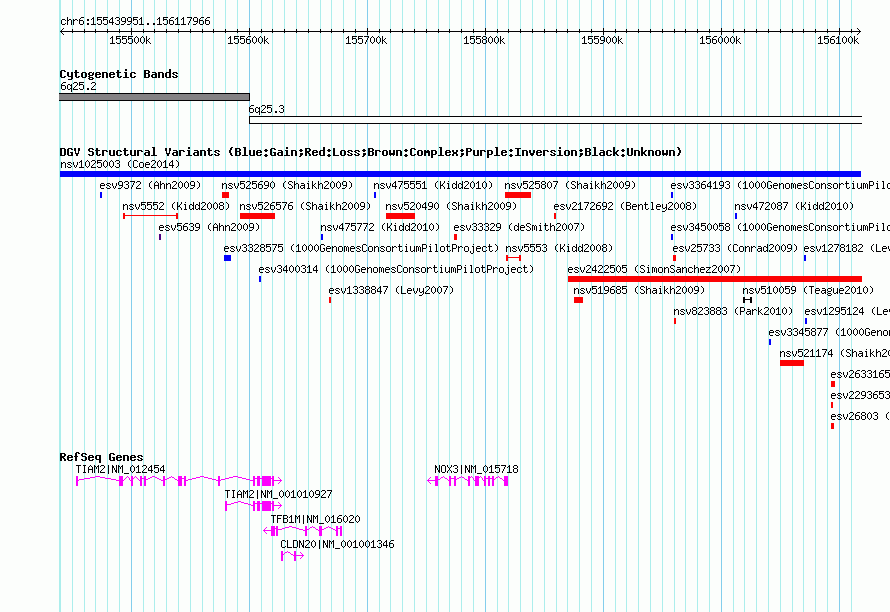Click the NOX3|NM_015718 gene label
Screen dimensions: 890x612
(x=476, y=469)
